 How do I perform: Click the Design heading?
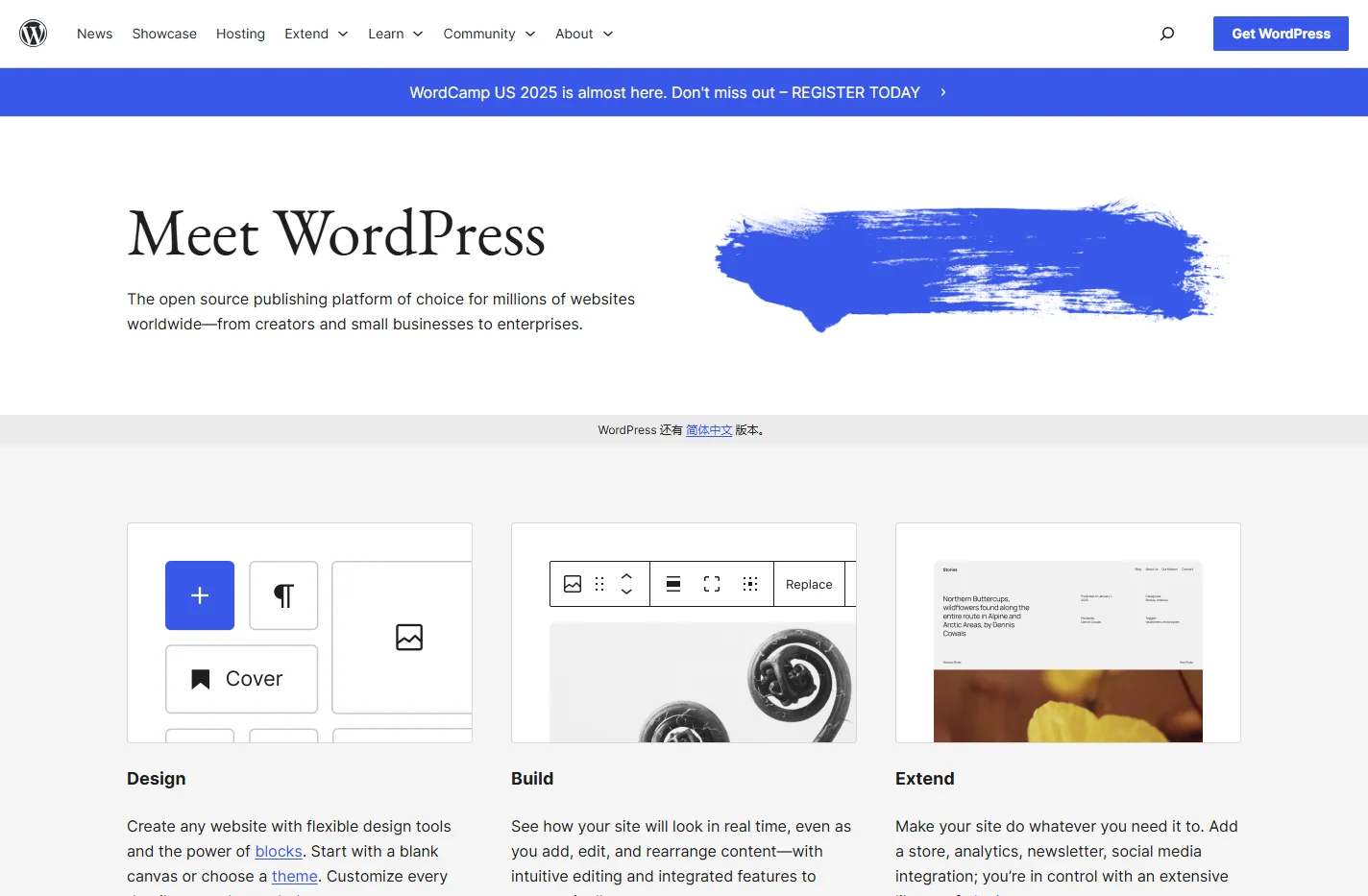point(157,779)
